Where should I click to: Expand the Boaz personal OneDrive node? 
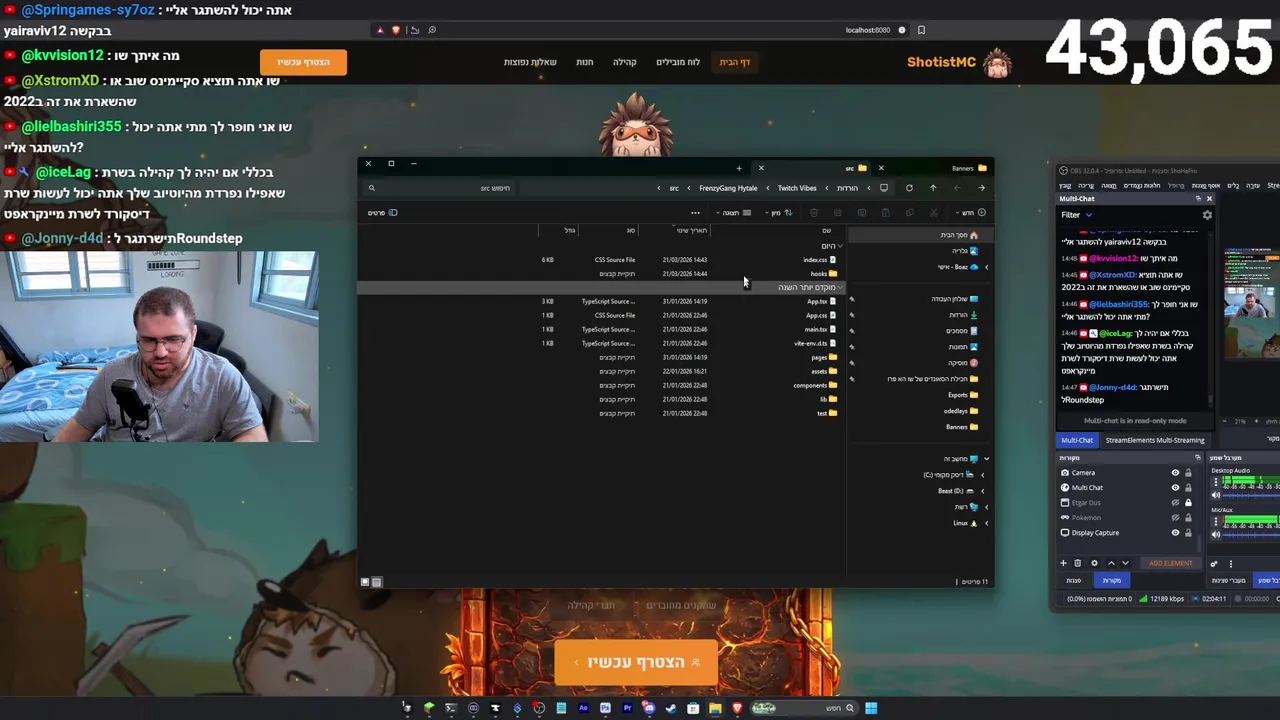click(x=986, y=267)
